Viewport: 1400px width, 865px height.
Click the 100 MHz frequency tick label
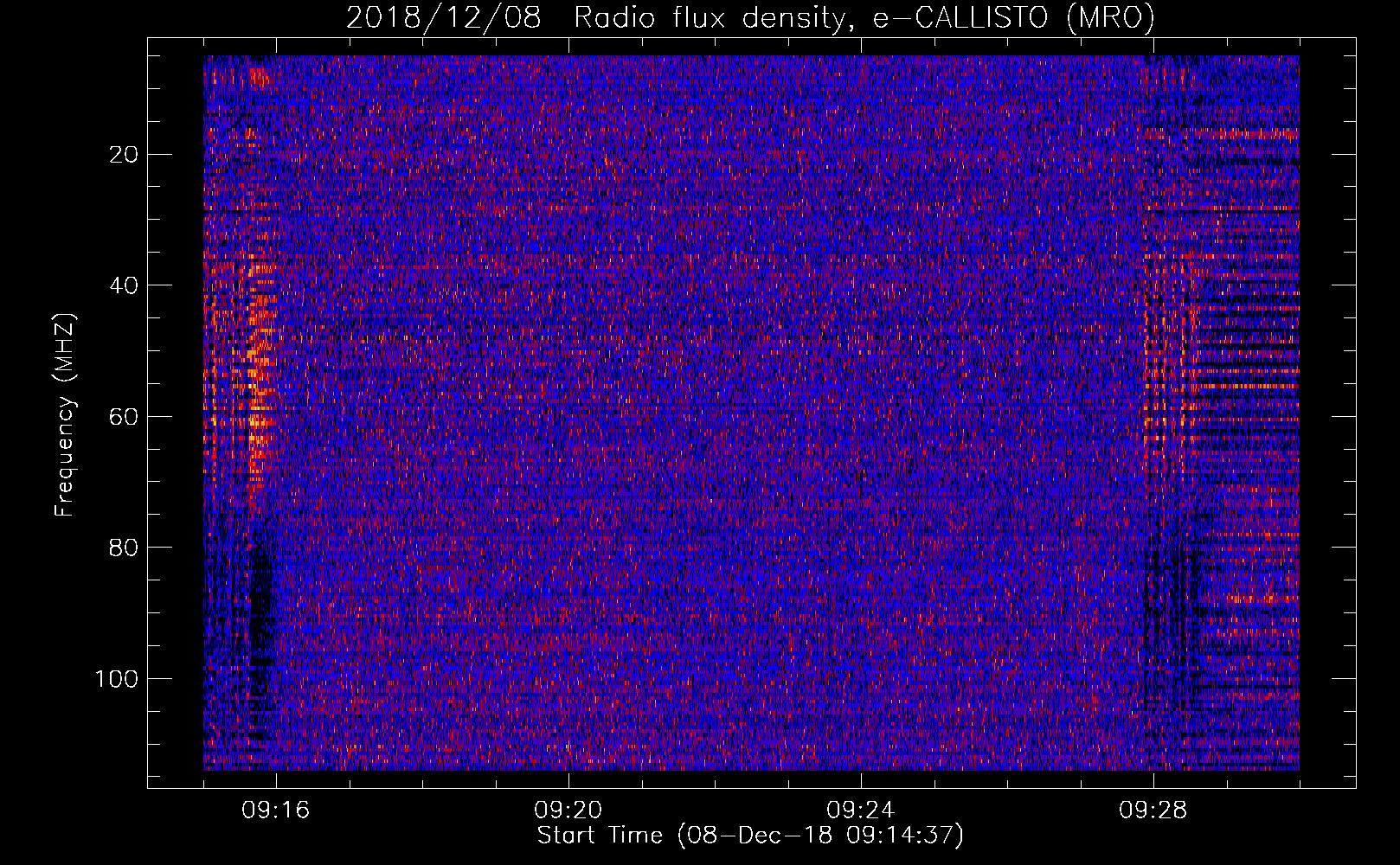tap(118, 679)
